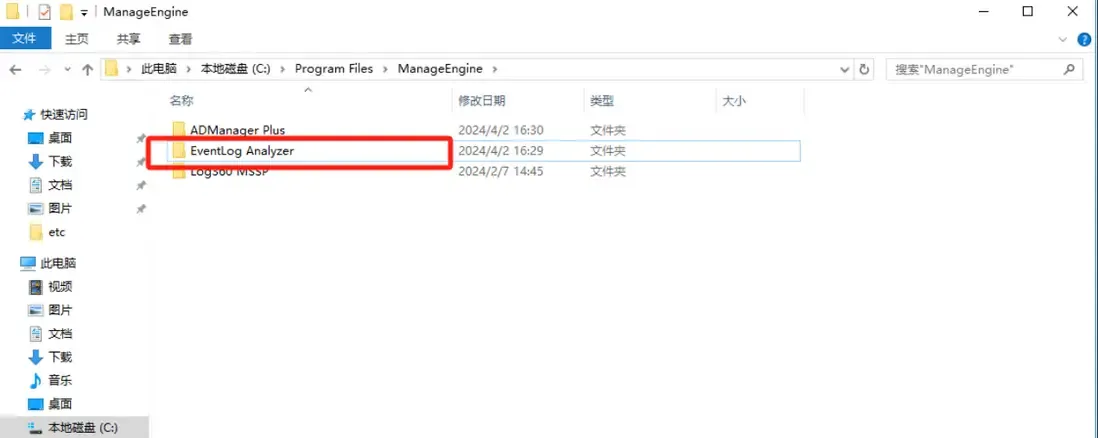Go up one folder level arrow
This screenshot has height=438, width=1098.
tap(88, 69)
